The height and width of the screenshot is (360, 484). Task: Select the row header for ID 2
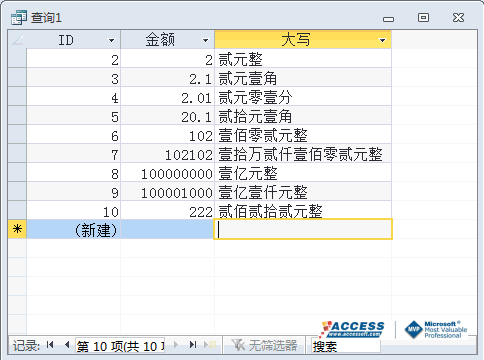click(x=17, y=59)
